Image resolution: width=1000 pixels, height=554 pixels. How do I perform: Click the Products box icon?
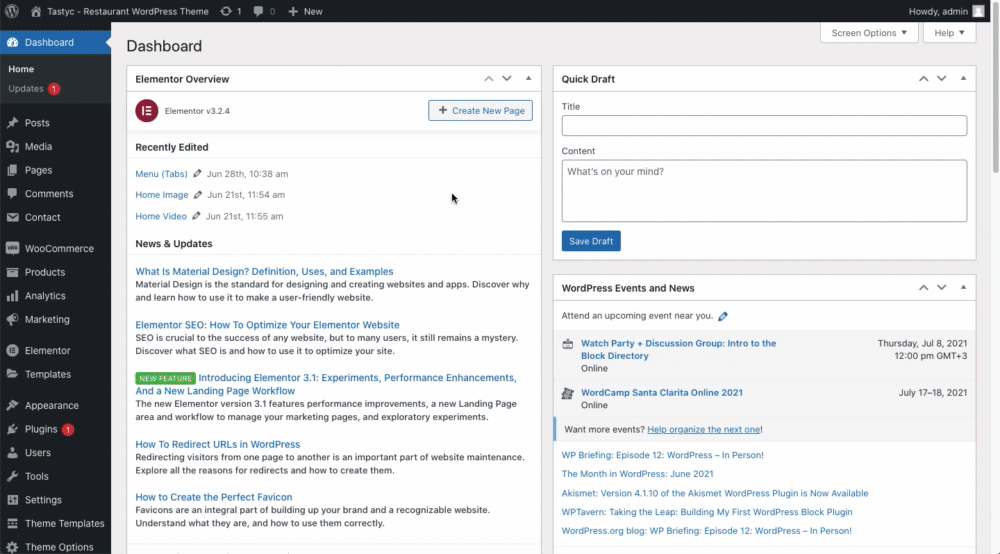tap(12, 272)
